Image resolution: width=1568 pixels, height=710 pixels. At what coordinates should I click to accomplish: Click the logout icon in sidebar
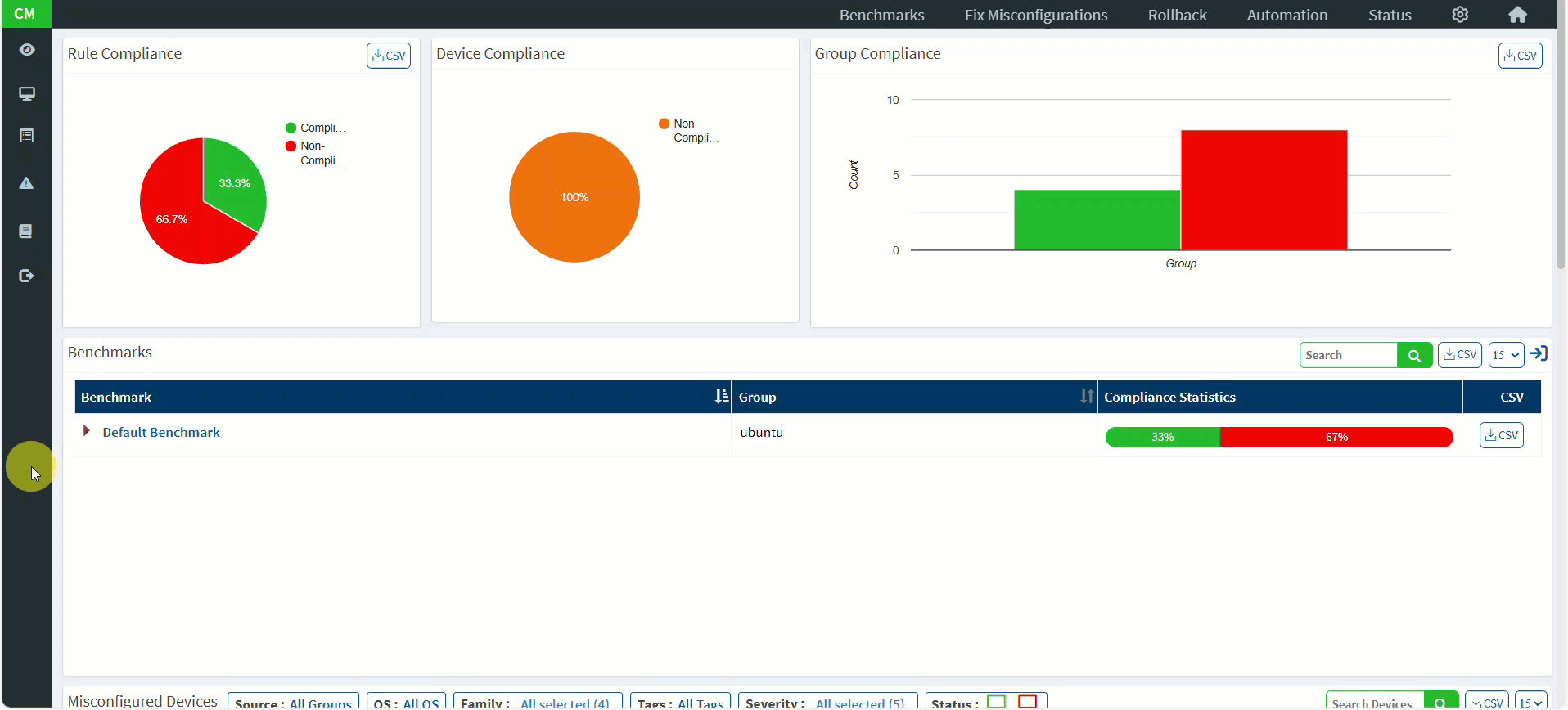(27, 276)
